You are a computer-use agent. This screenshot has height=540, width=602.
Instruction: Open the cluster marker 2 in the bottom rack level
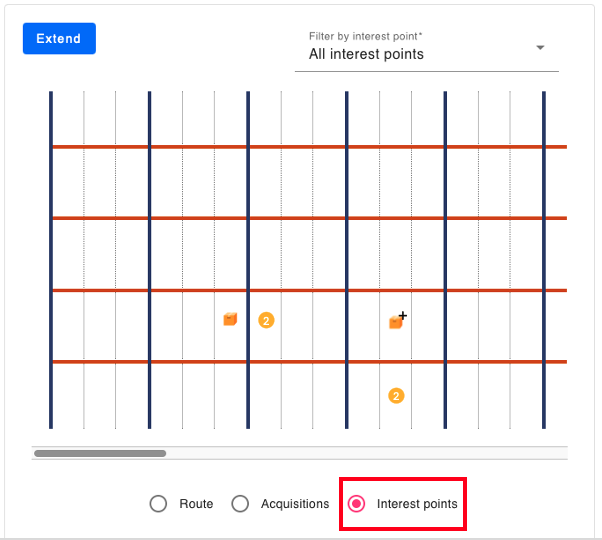click(x=396, y=396)
